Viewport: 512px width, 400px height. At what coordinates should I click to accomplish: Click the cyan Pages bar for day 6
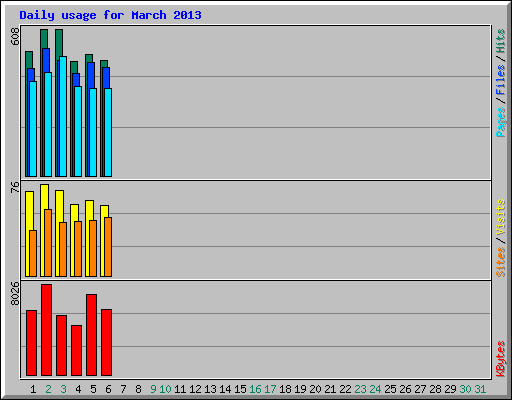(x=108, y=132)
